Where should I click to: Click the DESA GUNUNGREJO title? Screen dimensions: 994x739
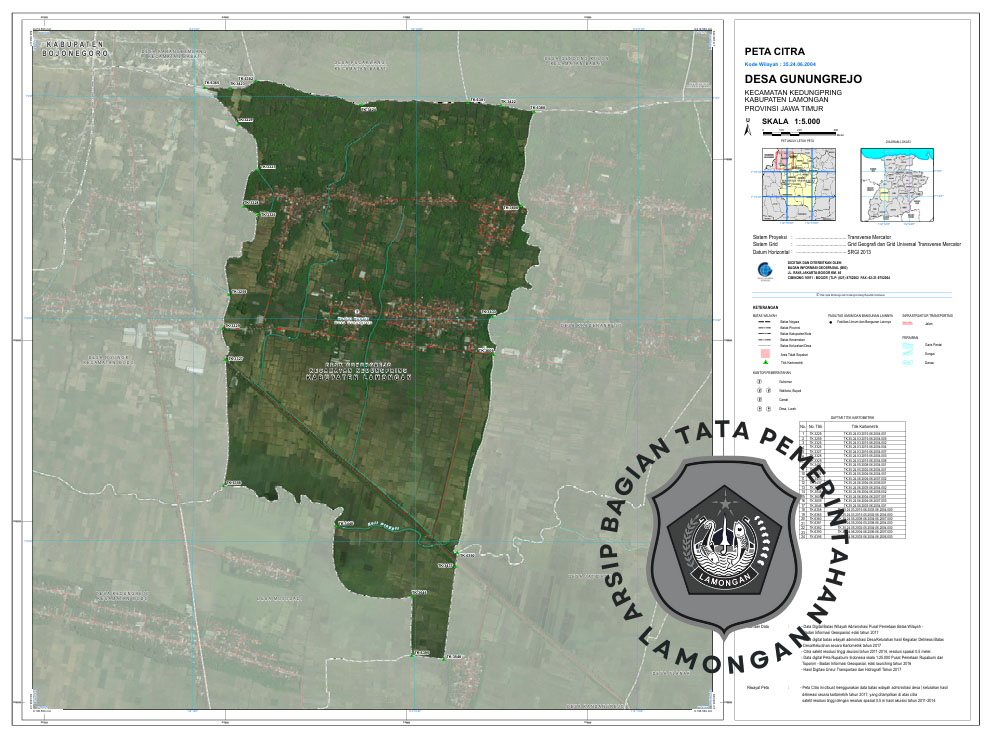[x=803, y=79]
